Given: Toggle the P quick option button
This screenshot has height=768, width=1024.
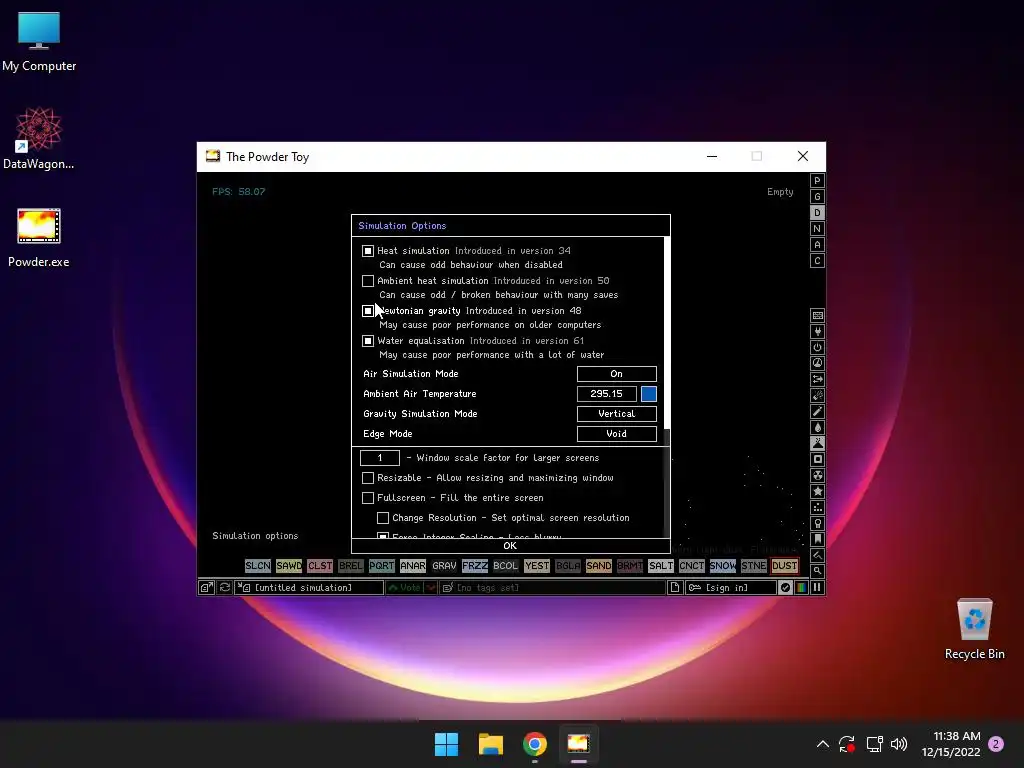Looking at the screenshot, I should [x=817, y=181].
